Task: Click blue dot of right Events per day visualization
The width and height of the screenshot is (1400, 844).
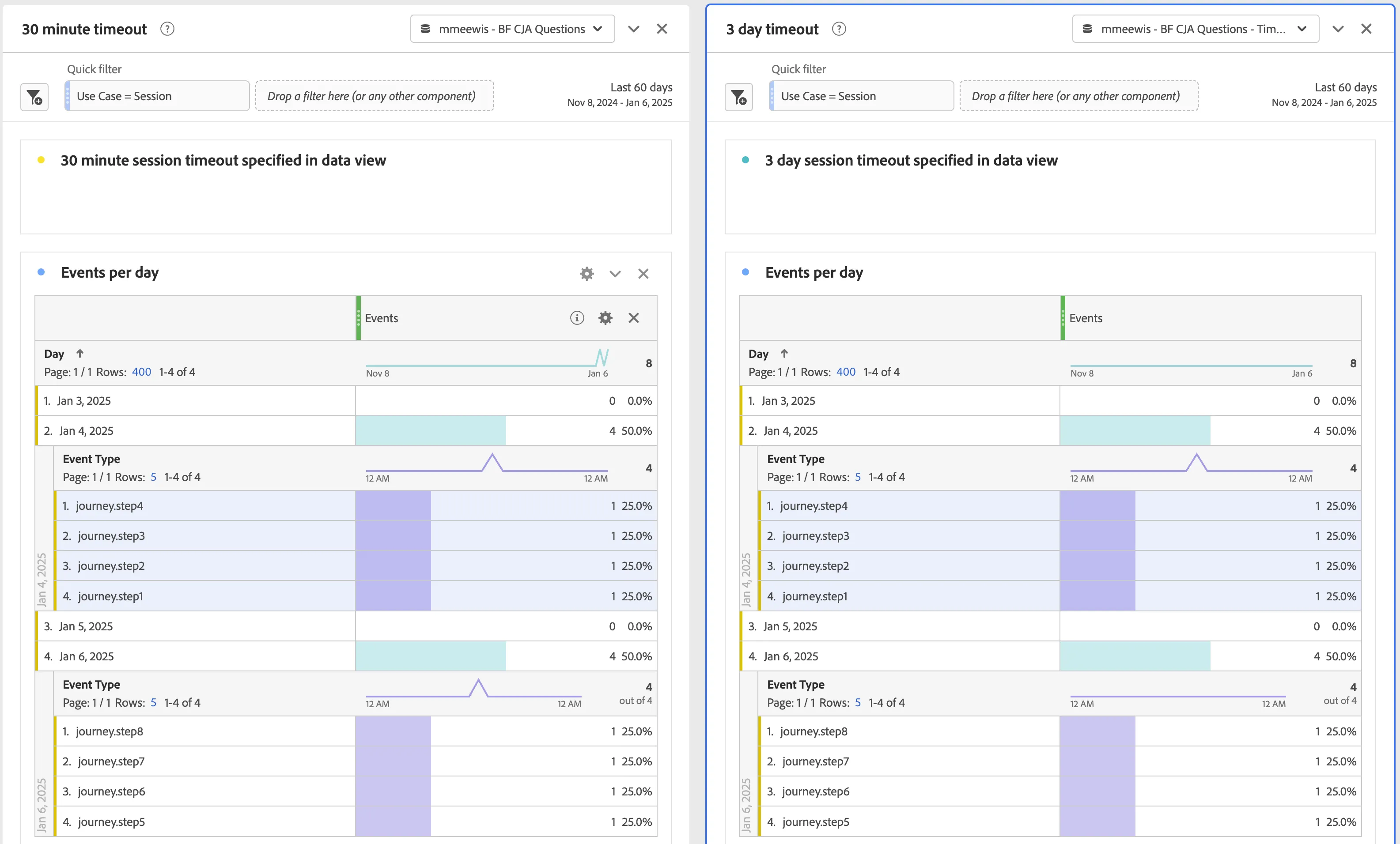Action: point(745,272)
